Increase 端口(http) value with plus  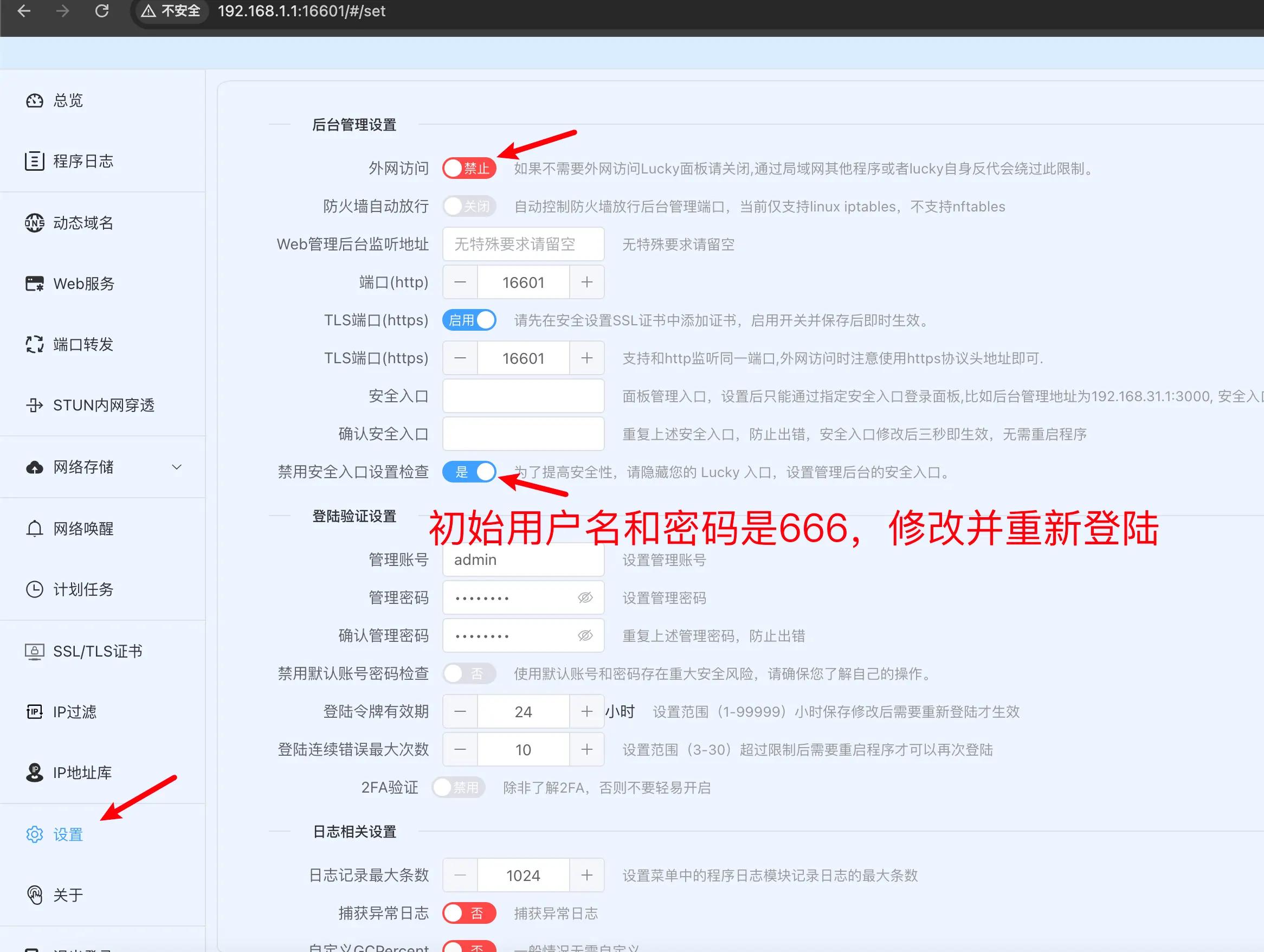point(587,282)
